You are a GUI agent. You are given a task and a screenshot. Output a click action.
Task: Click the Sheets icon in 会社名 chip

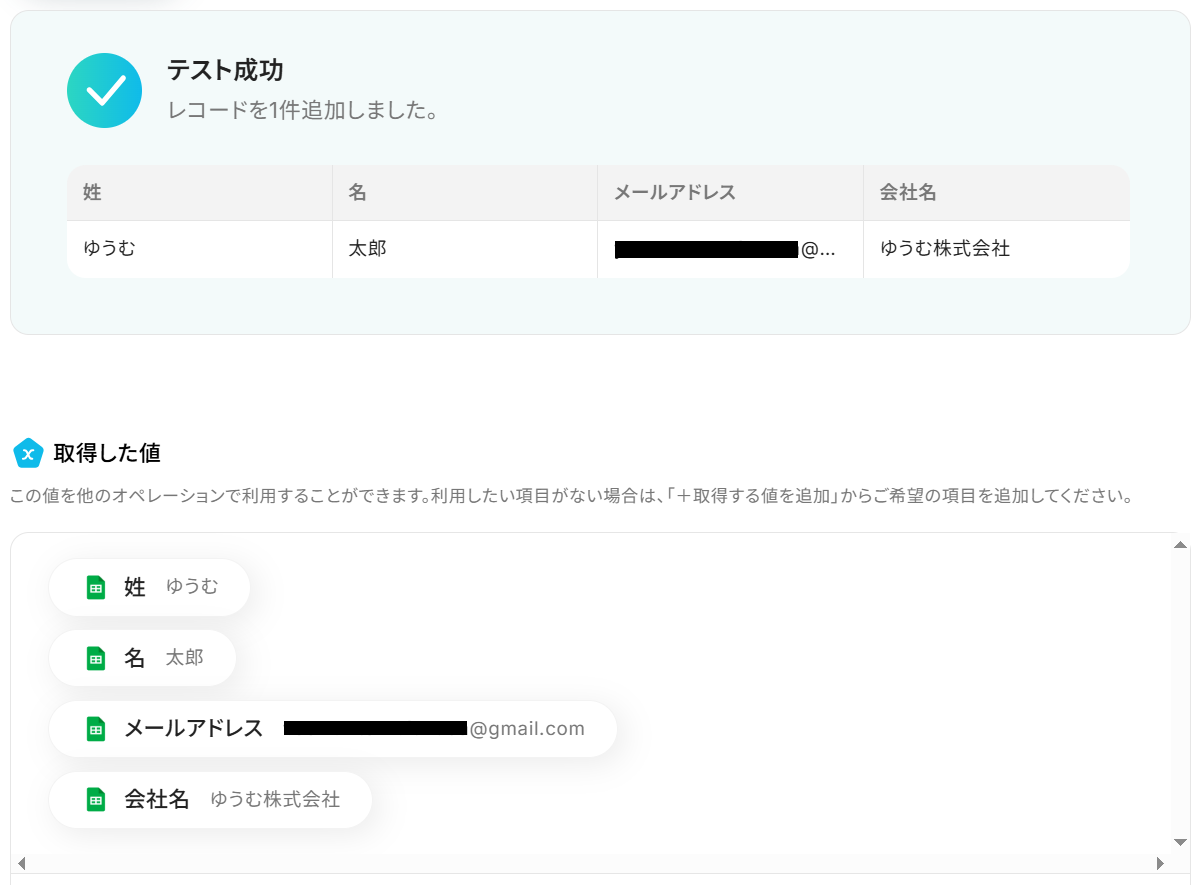point(96,800)
